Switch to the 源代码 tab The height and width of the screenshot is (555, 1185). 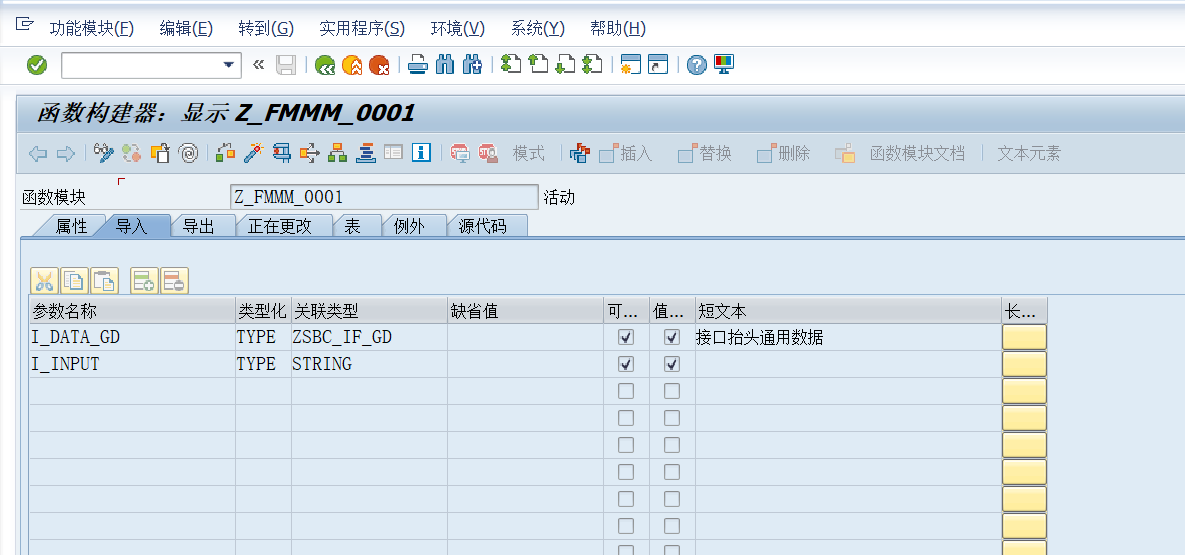tap(482, 226)
